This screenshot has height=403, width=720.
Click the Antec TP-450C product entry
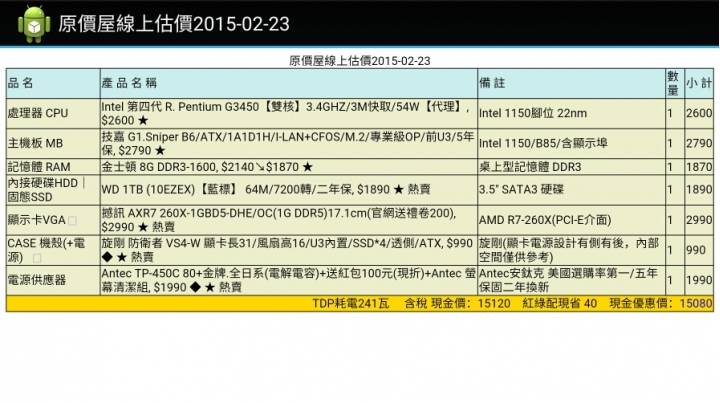(288, 280)
